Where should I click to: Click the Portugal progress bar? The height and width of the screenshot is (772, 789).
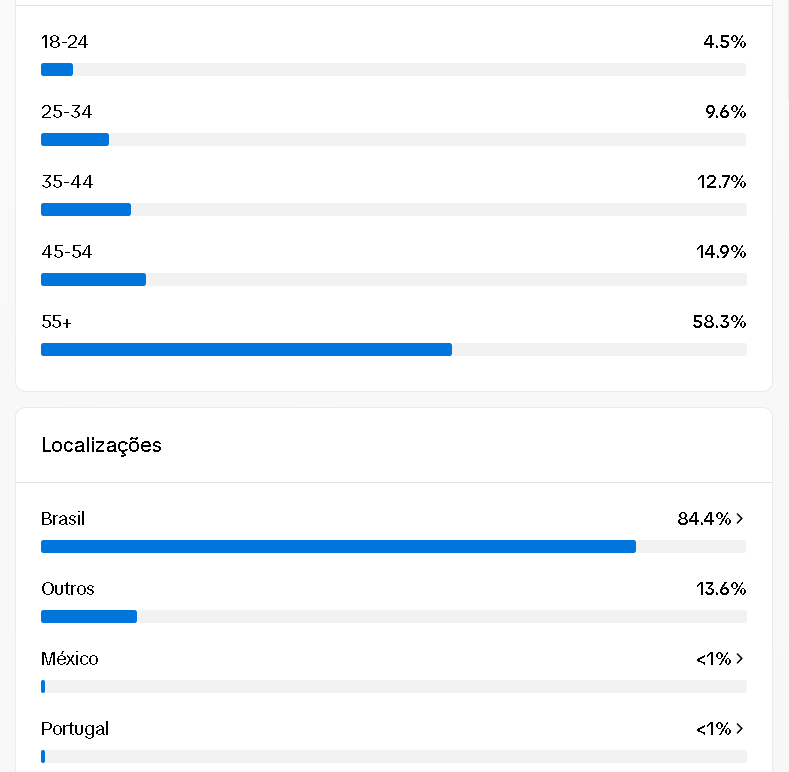(x=393, y=757)
